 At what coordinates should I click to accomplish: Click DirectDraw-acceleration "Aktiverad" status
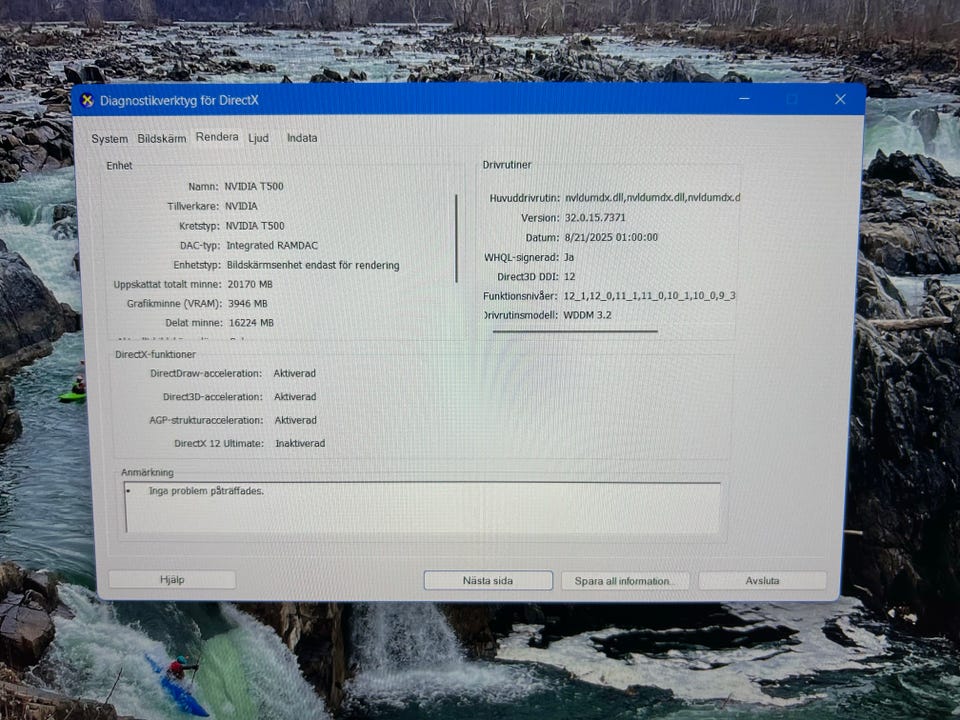tap(294, 373)
